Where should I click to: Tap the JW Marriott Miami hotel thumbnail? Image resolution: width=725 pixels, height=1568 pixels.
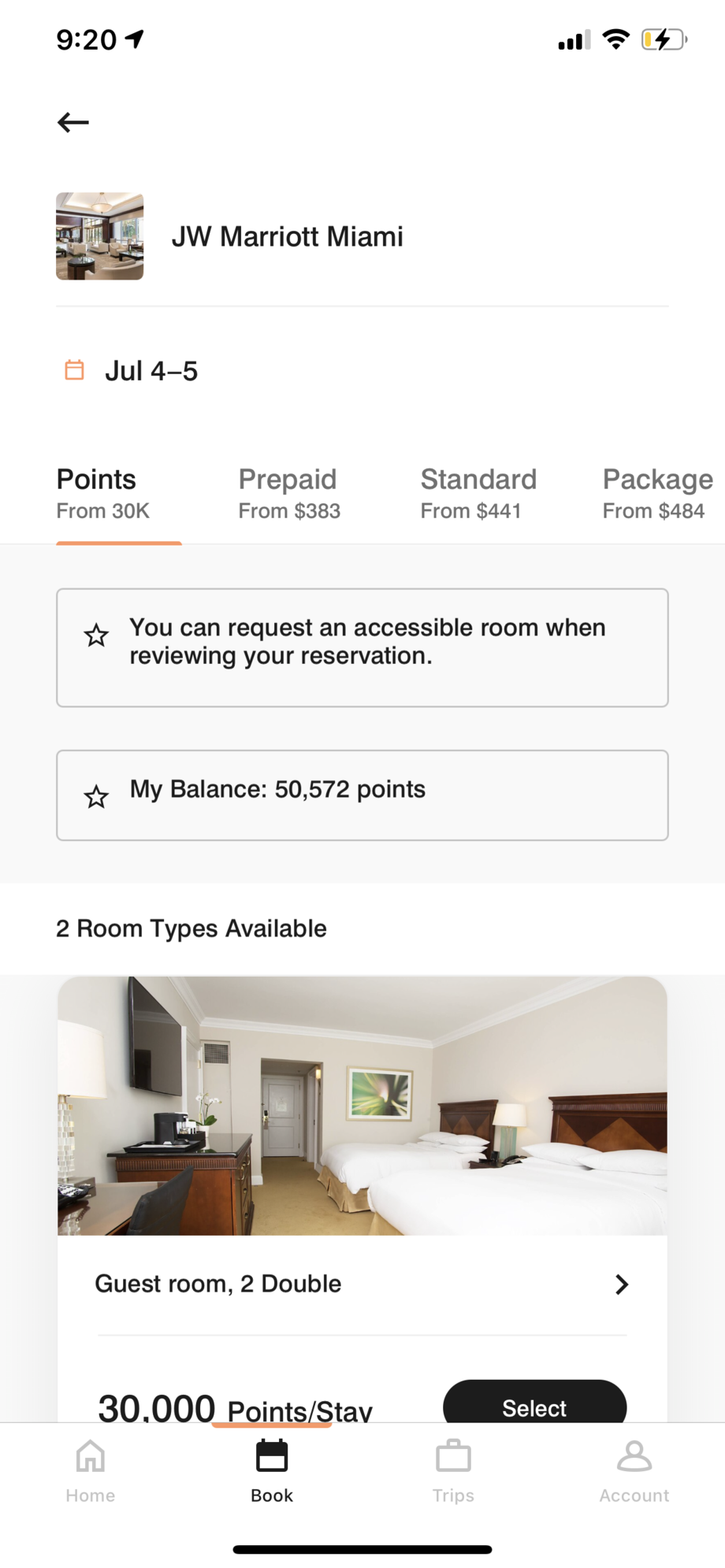pyautogui.click(x=100, y=236)
